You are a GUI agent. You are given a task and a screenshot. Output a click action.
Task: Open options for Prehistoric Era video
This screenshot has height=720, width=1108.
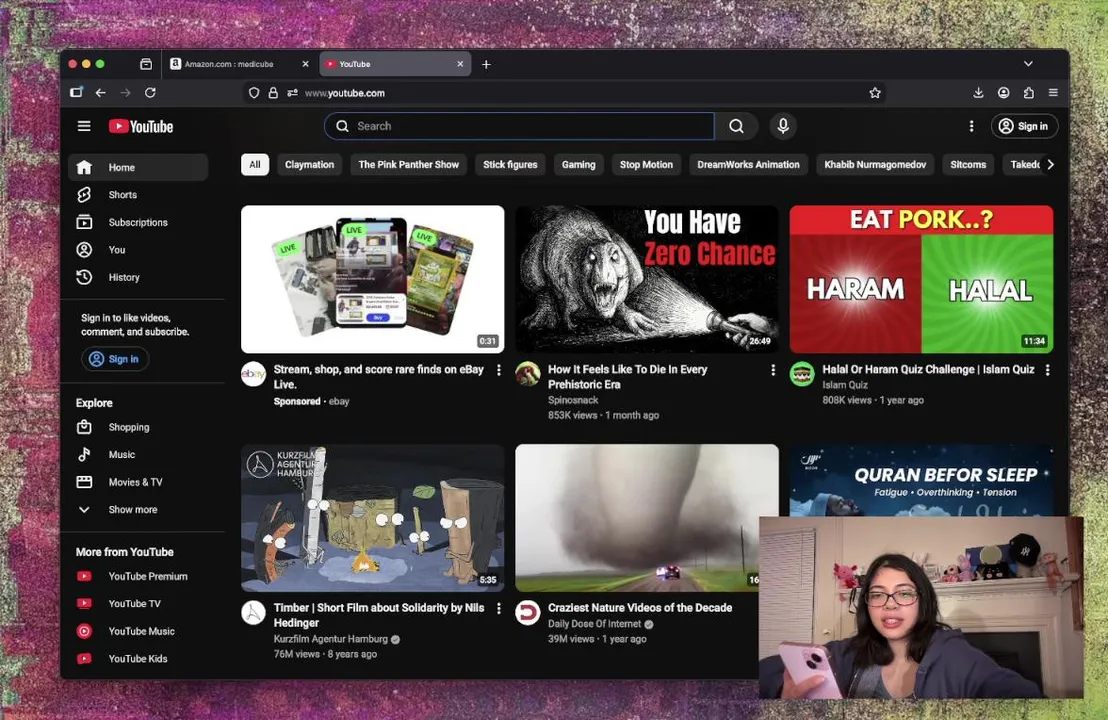pyautogui.click(x=773, y=370)
